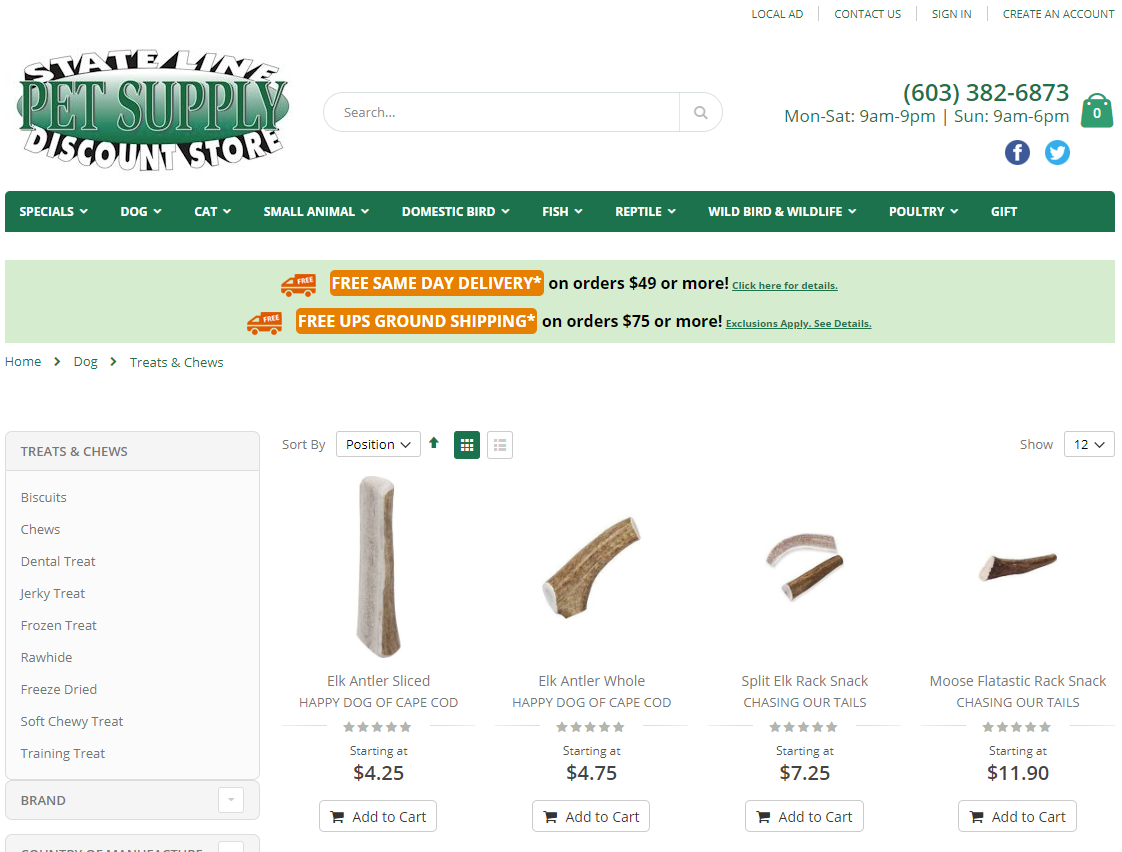
Task: Select Frozen Treat category
Action: [59, 625]
